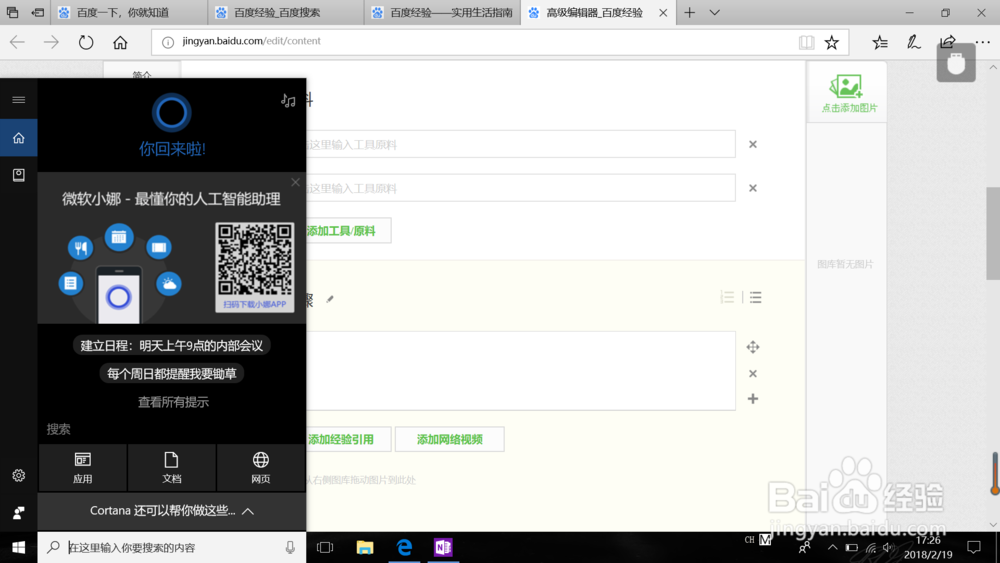1000x563 pixels.
Task: Click the address bar URL
Action: [251, 41]
